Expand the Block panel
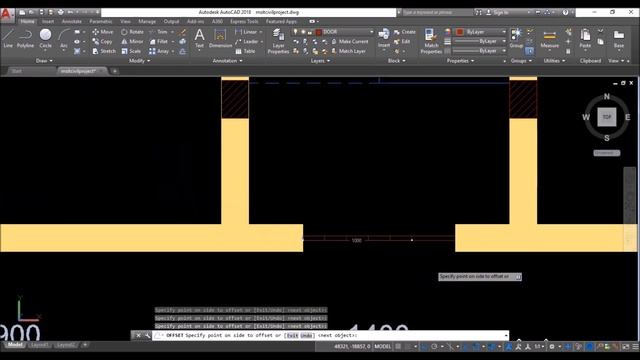 point(396,61)
